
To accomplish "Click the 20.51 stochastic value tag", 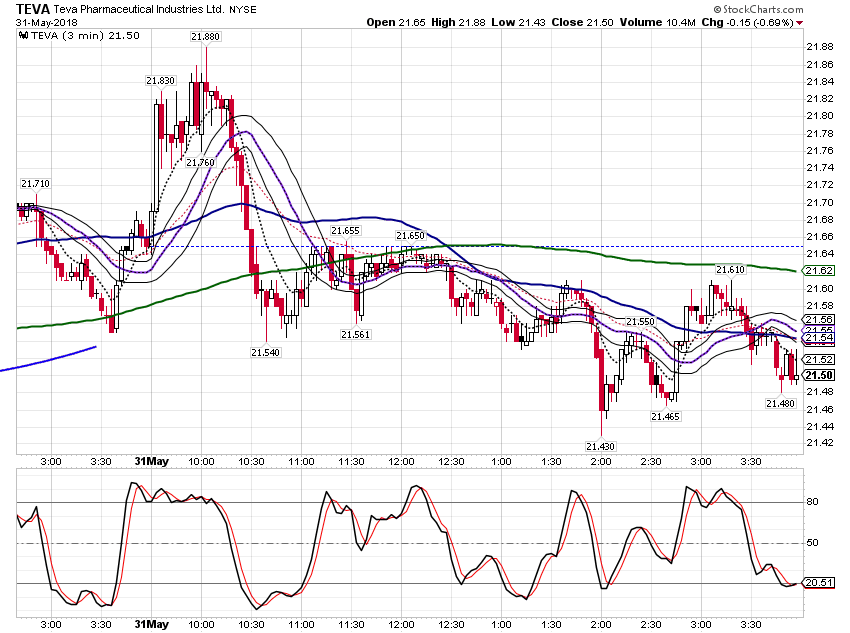I will pos(819,583).
